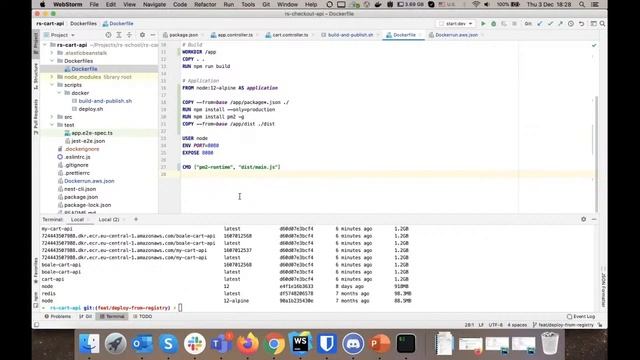Open the Tools menu
The width and height of the screenshot is (640, 360).
248,4
